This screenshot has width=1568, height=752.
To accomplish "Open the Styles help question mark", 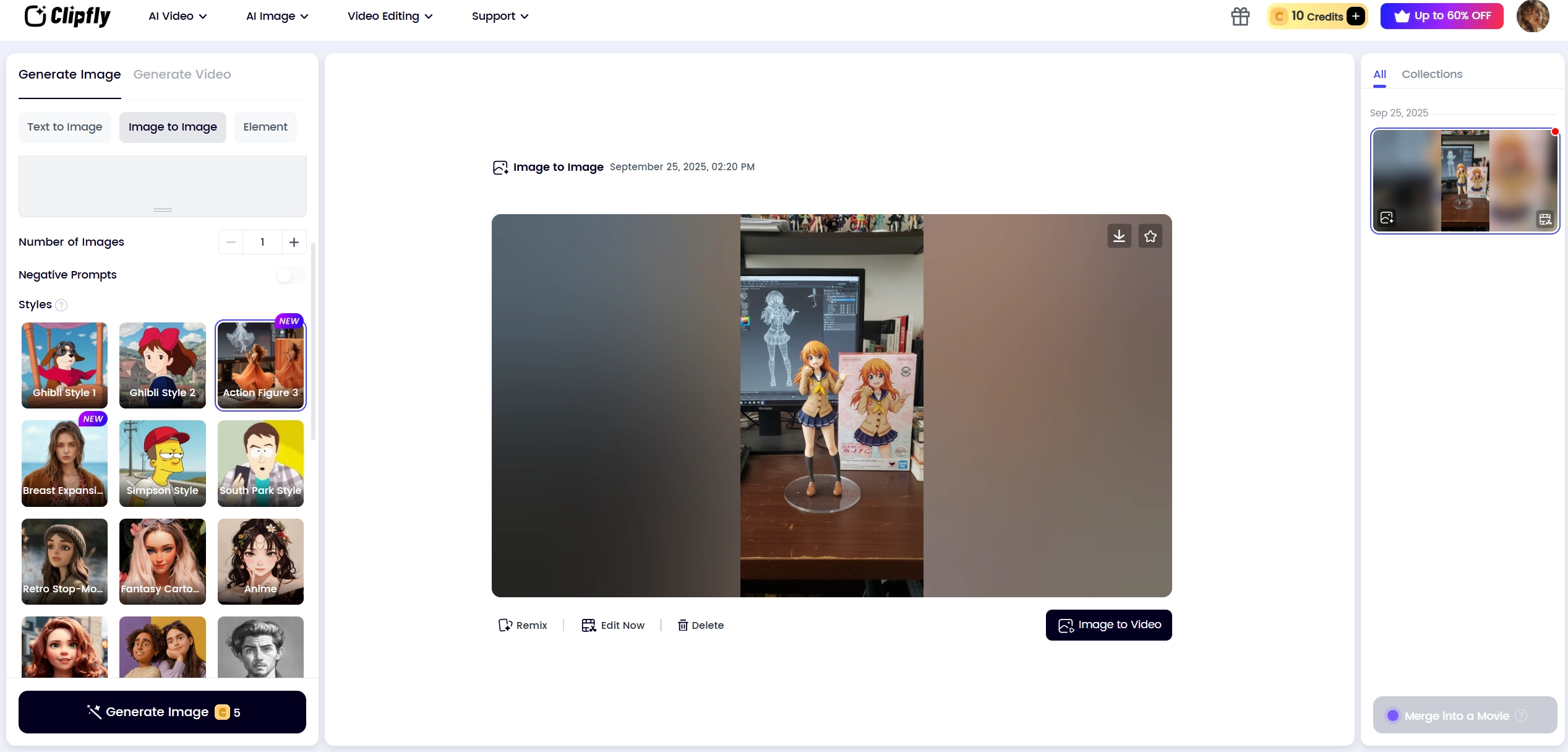I will [x=61, y=305].
